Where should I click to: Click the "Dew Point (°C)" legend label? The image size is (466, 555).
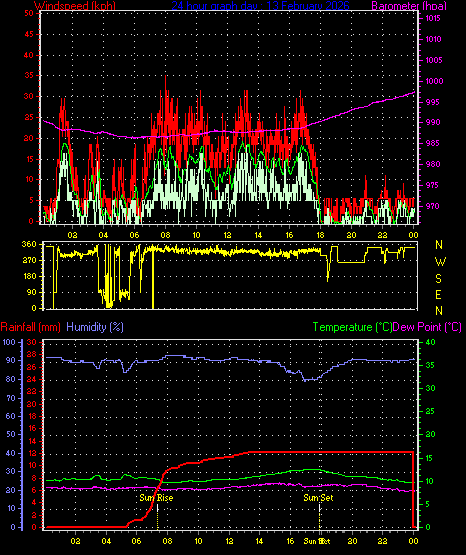coord(427,327)
